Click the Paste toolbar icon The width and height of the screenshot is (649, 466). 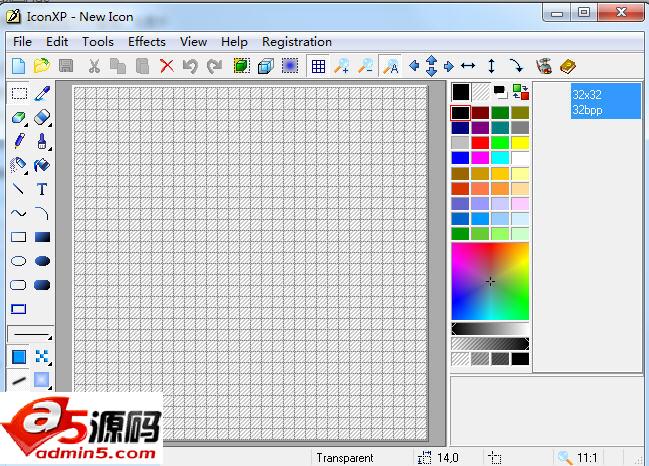[x=142, y=66]
